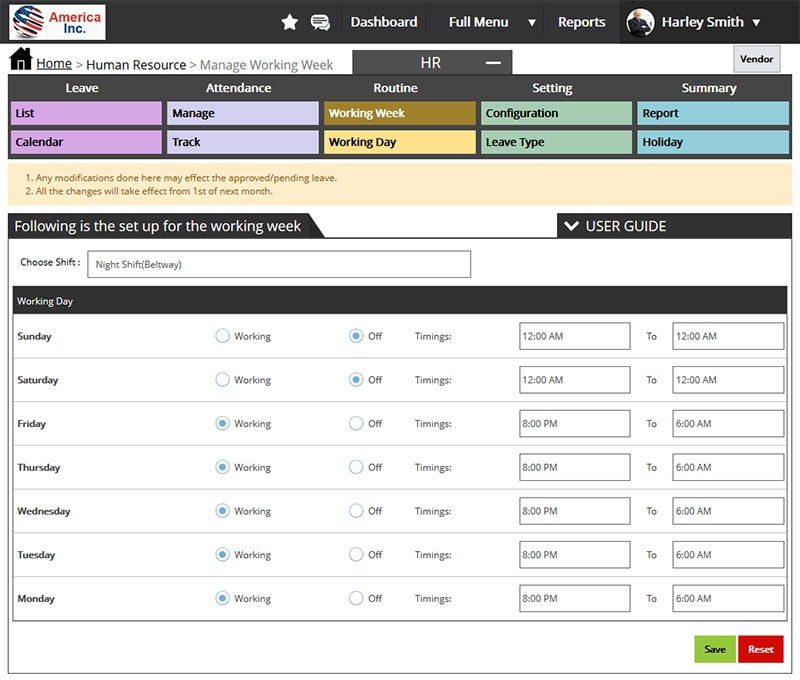
Task: Edit Sunday start time field
Action: (x=574, y=336)
